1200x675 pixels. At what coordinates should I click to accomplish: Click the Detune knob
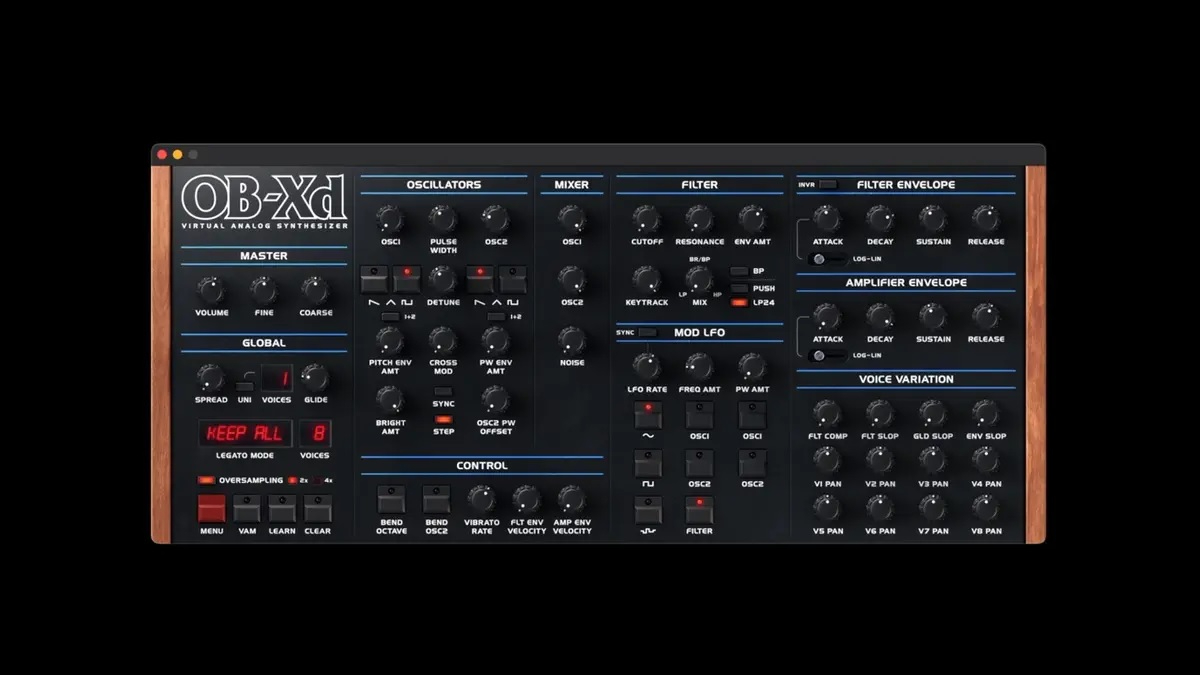coord(443,279)
